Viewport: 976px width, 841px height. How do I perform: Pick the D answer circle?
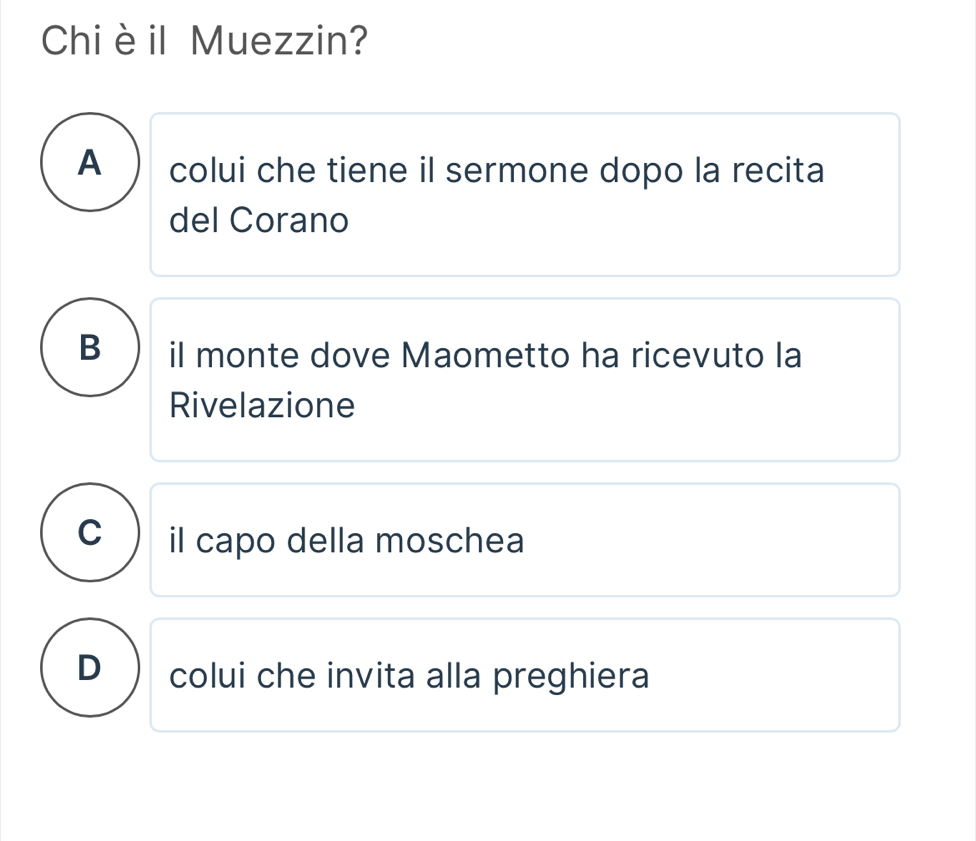[x=91, y=667]
